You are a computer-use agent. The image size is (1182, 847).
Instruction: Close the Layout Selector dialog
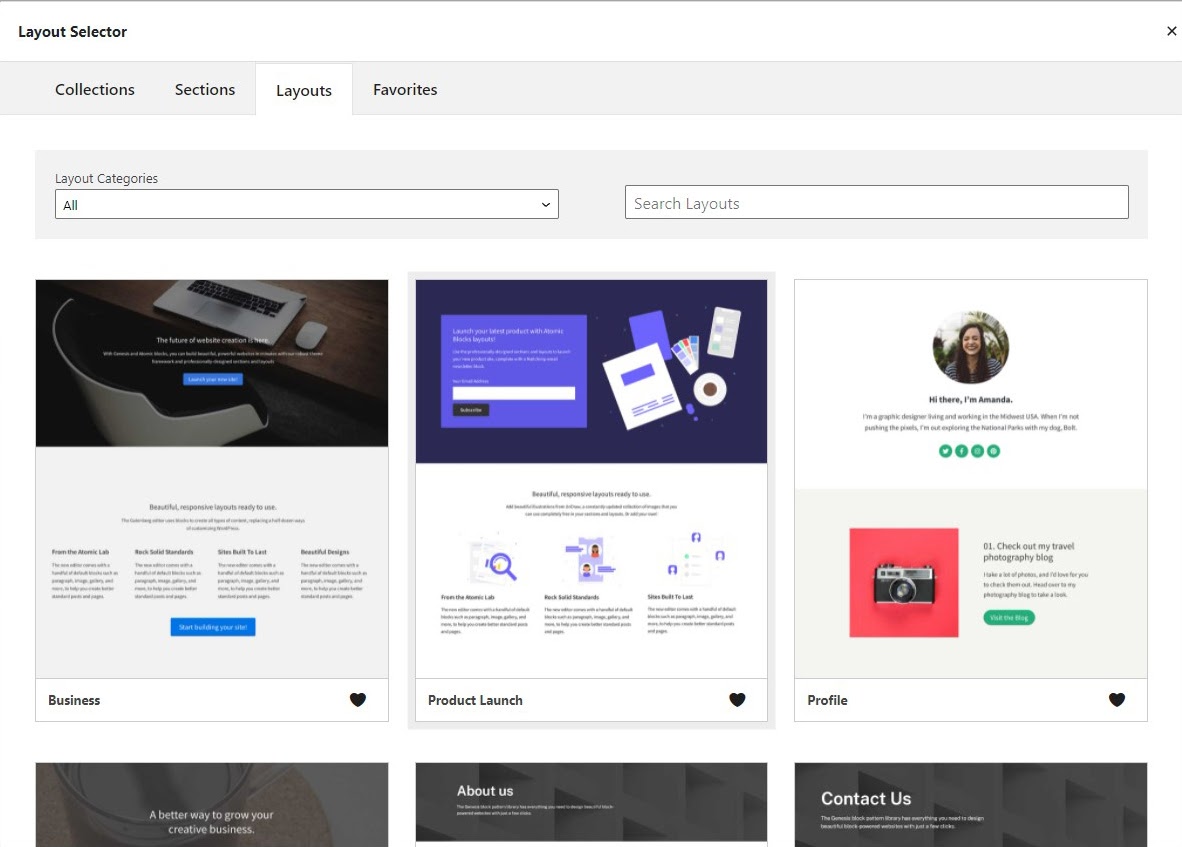[x=1171, y=31]
